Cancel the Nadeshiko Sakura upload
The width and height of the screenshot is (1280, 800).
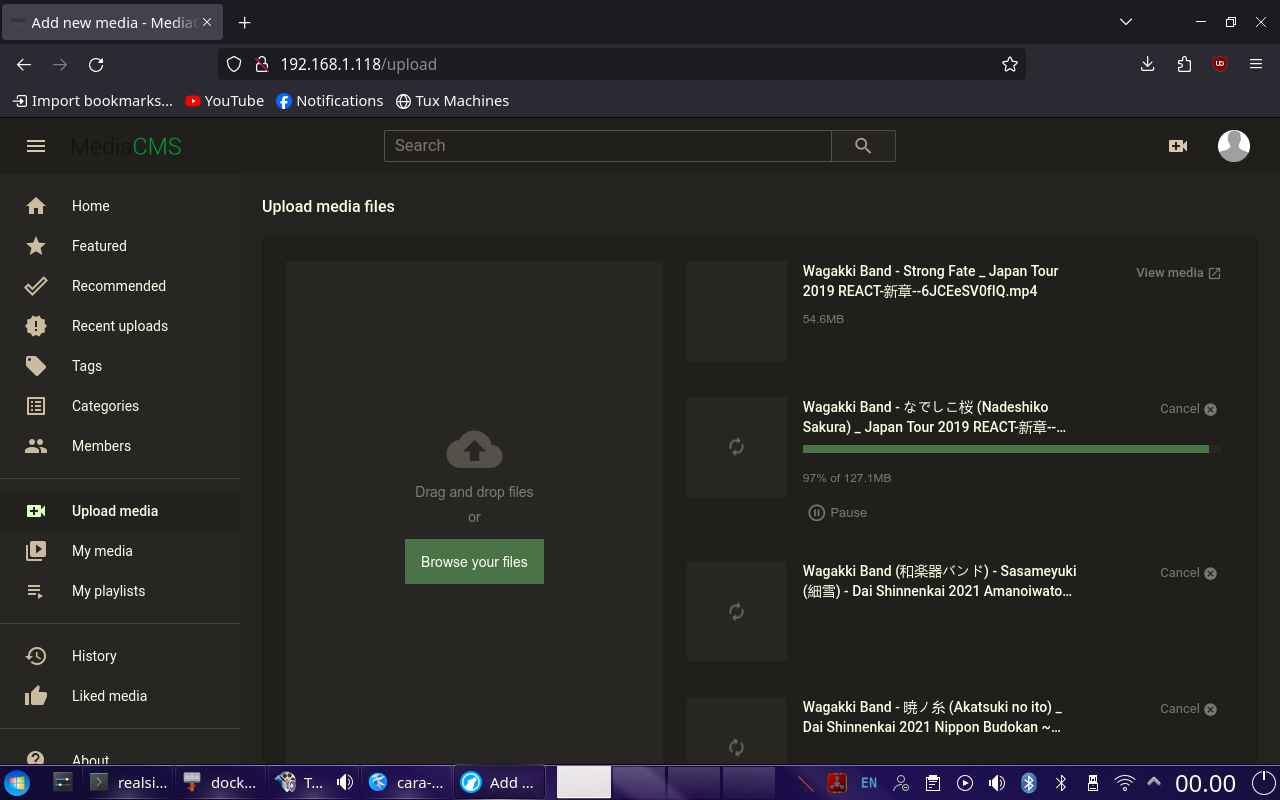pos(1188,409)
